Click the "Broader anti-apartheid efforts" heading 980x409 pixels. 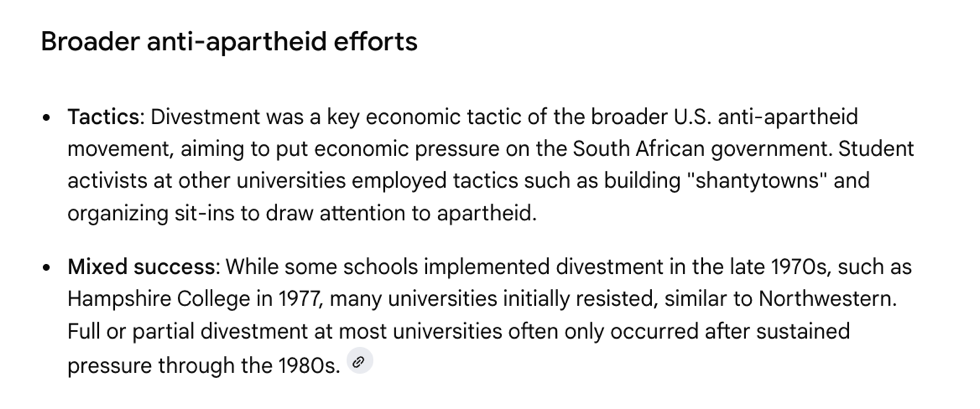229,42
